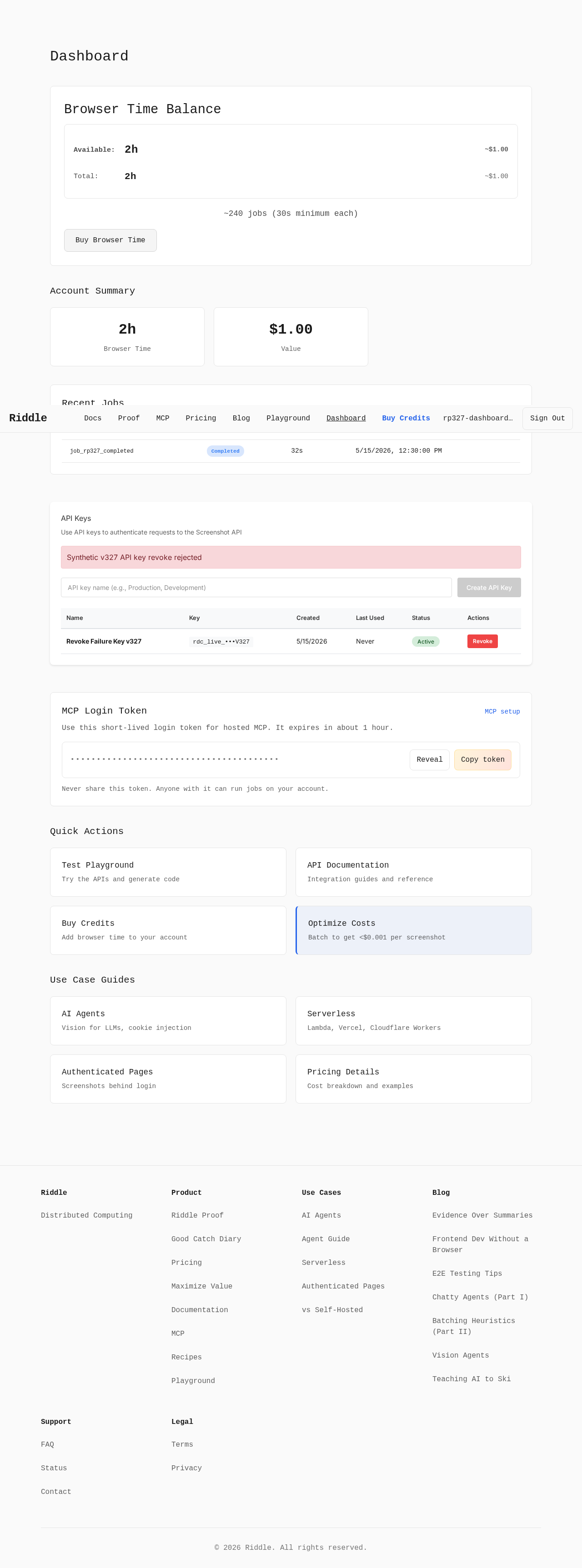582x1568 pixels.
Task: Reveal the MCP login token
Action: coord(430,759)
